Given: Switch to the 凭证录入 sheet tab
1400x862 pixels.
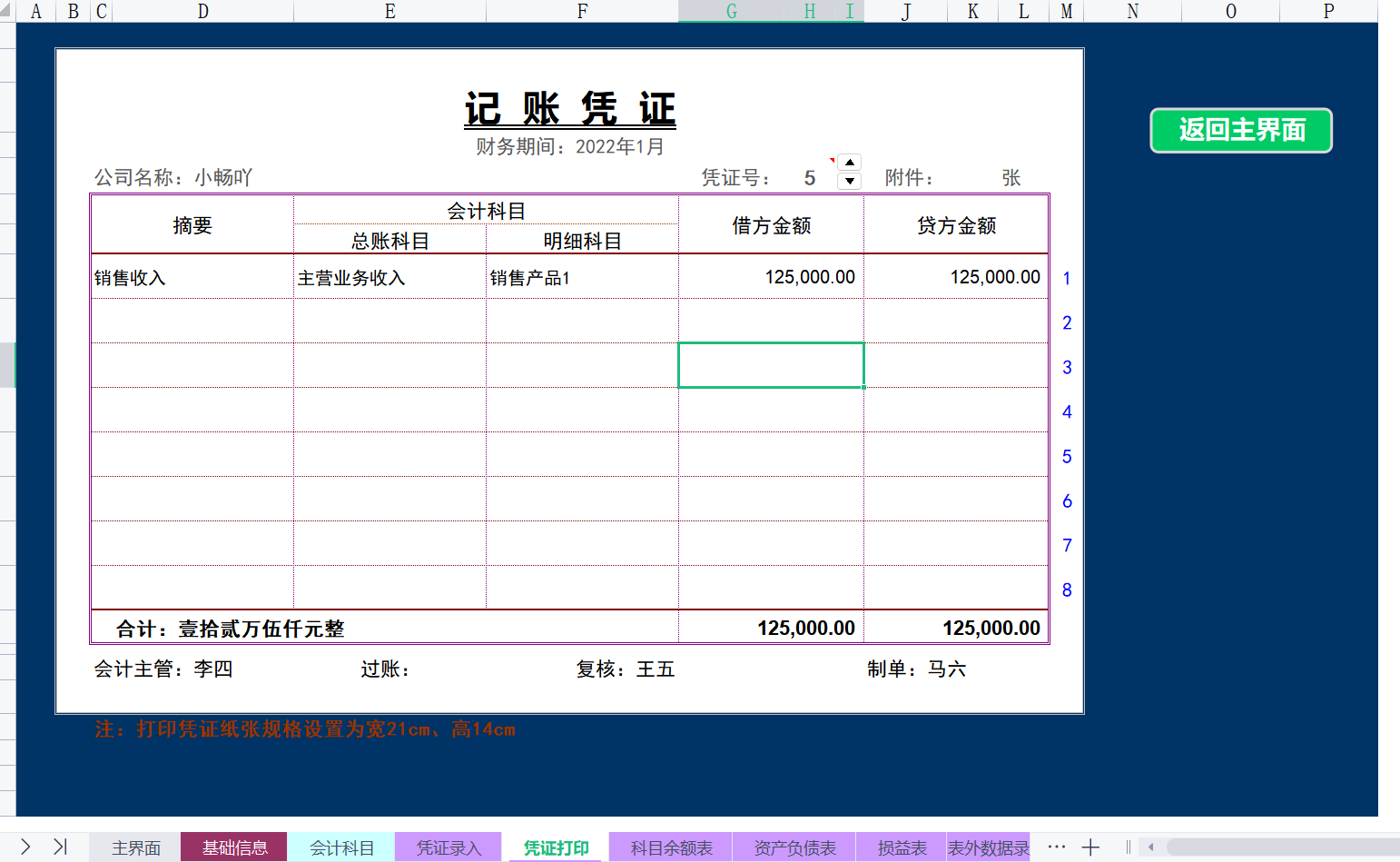Looking at the screenshot, I should tap(449, 847).
